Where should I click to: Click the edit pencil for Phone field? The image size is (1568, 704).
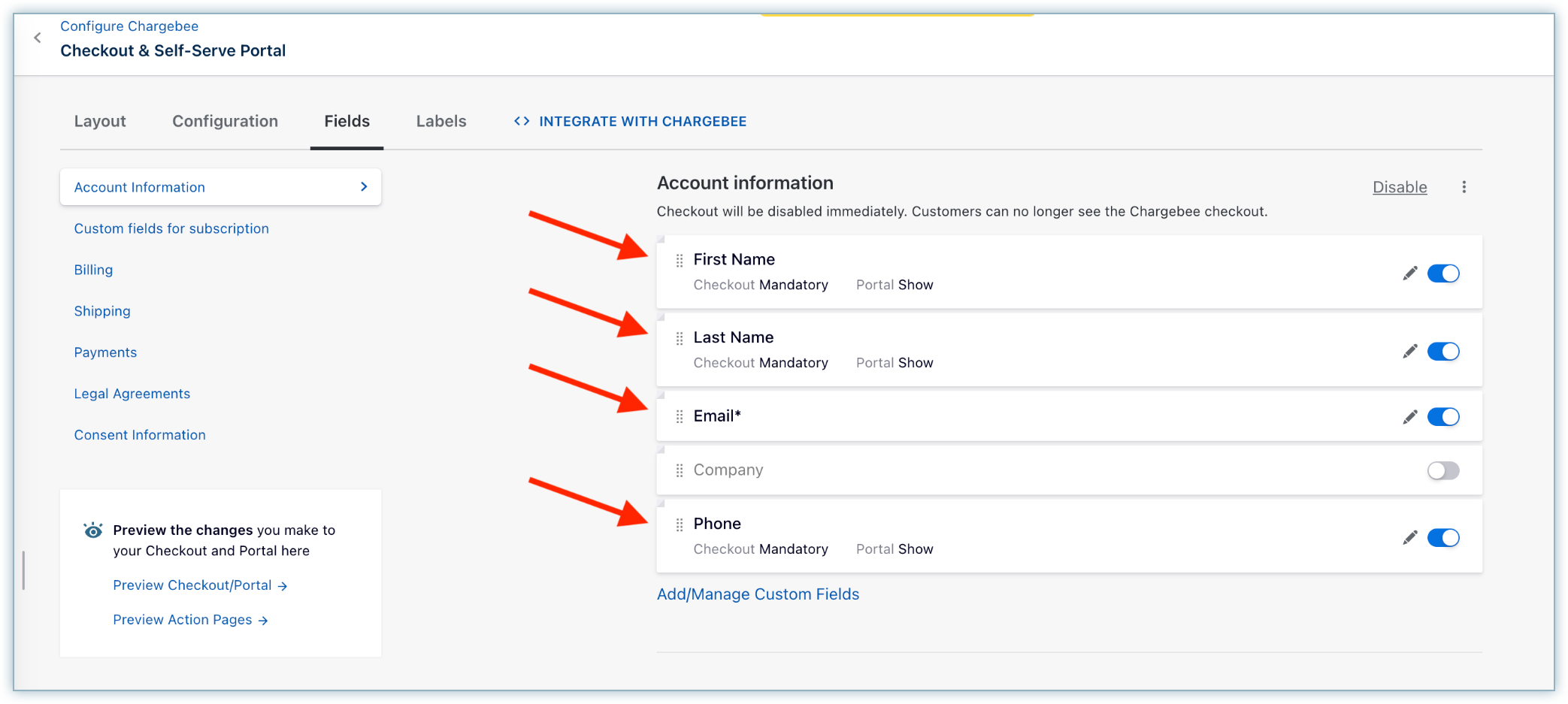(1409, 538)
